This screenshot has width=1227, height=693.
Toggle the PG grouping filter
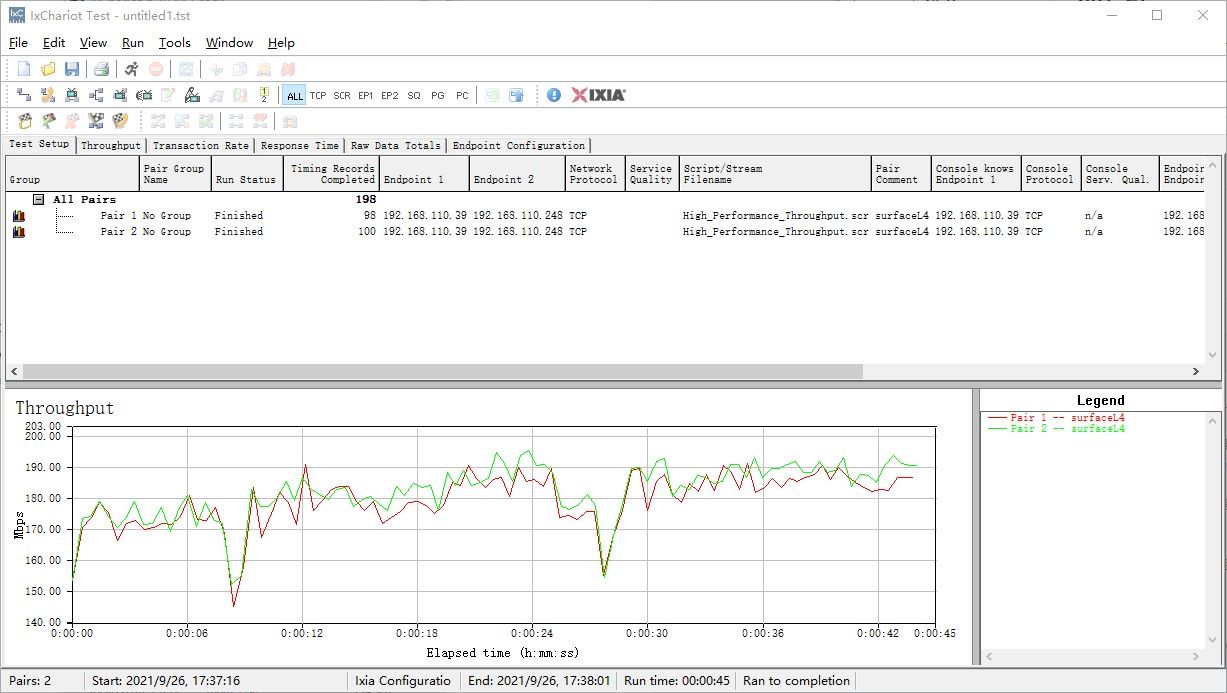[x=438, y=96]
